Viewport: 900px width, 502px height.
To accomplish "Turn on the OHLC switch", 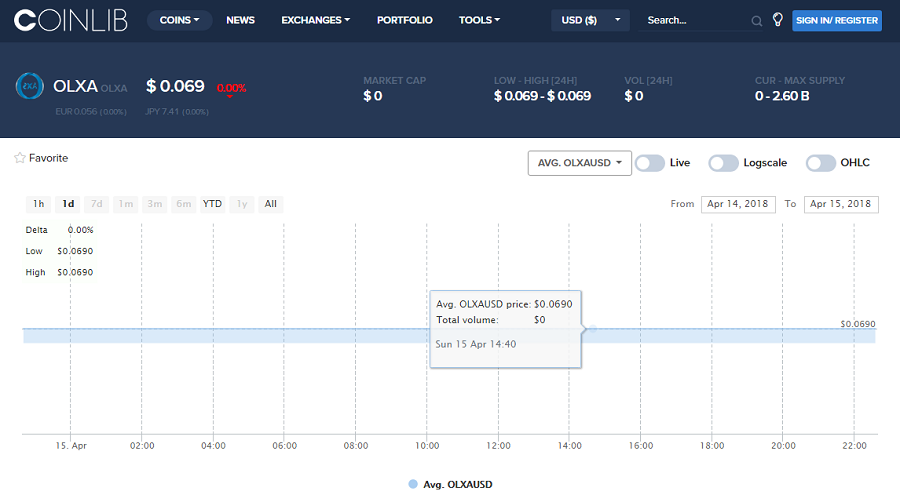I will point(820,163).
